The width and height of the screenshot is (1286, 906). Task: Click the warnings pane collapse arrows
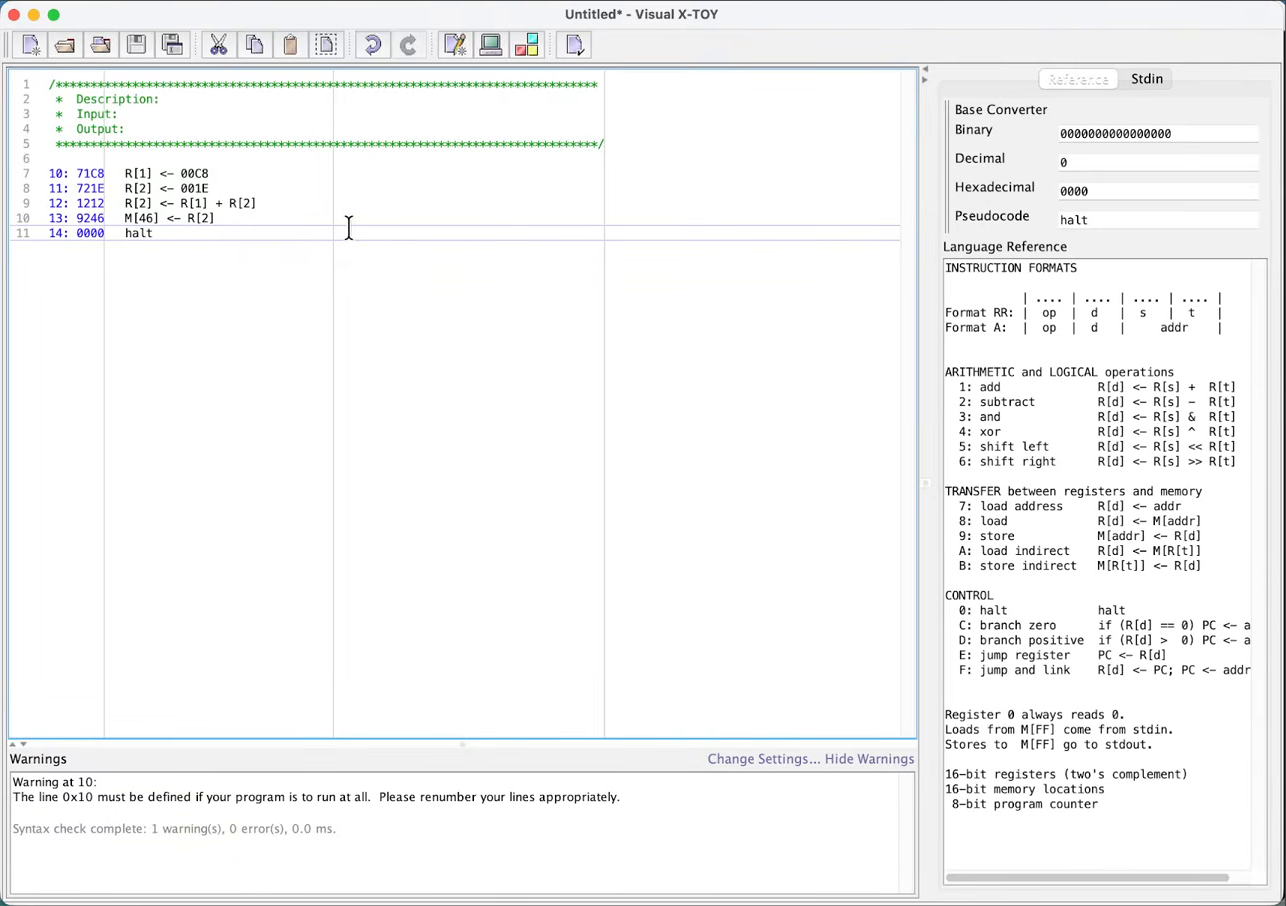18,744
